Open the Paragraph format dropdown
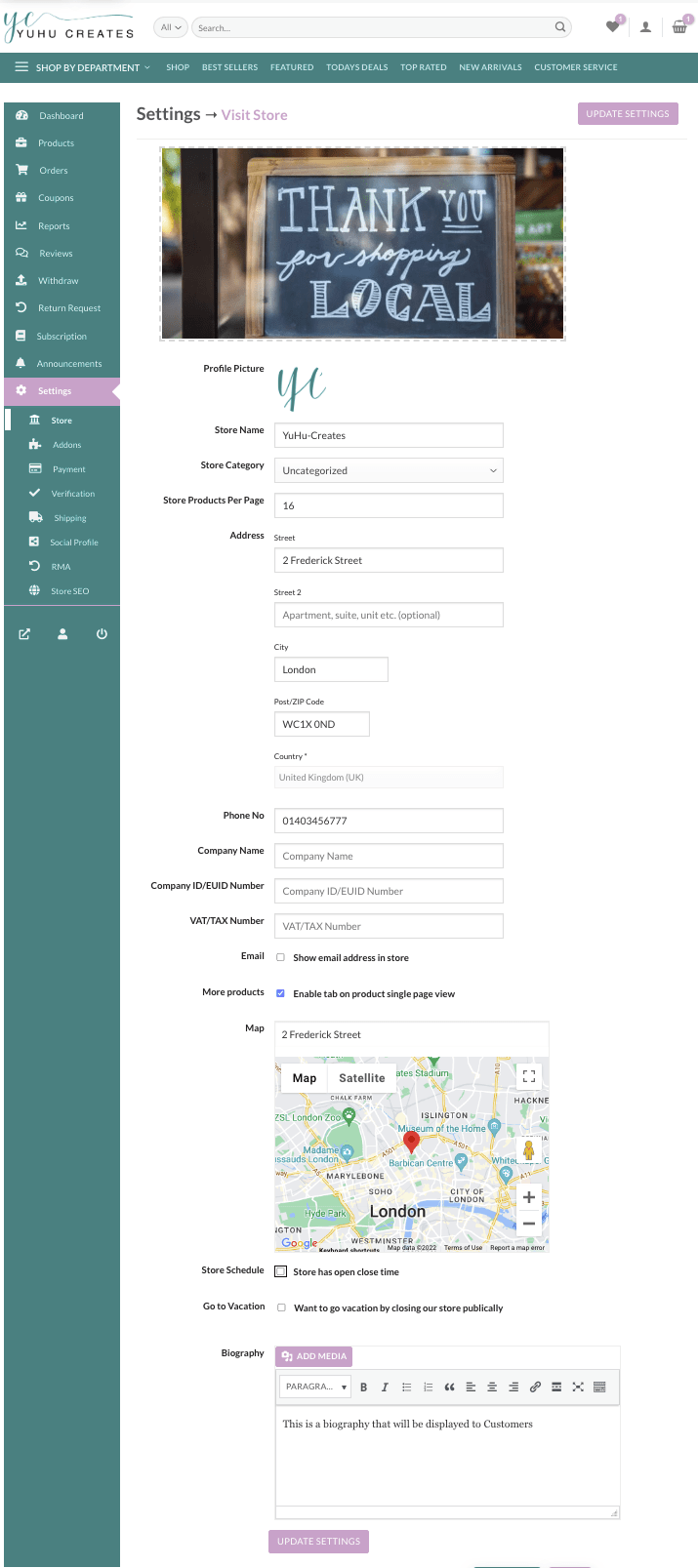 coord(315,1387)
